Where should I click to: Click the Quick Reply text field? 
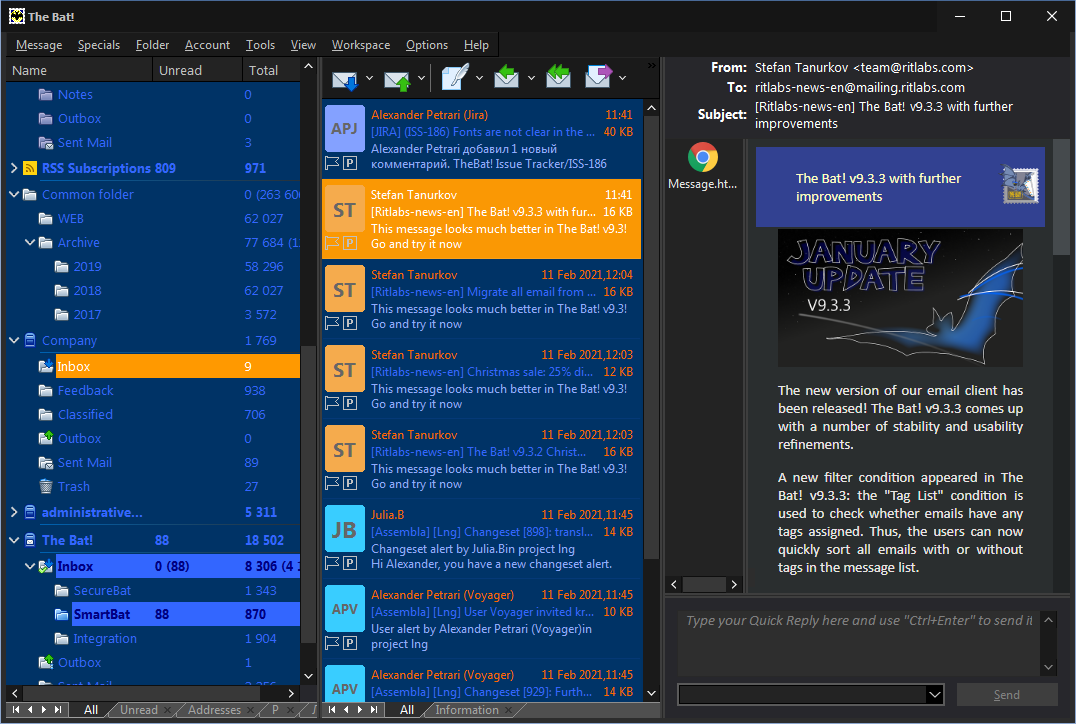click(859, 643)
